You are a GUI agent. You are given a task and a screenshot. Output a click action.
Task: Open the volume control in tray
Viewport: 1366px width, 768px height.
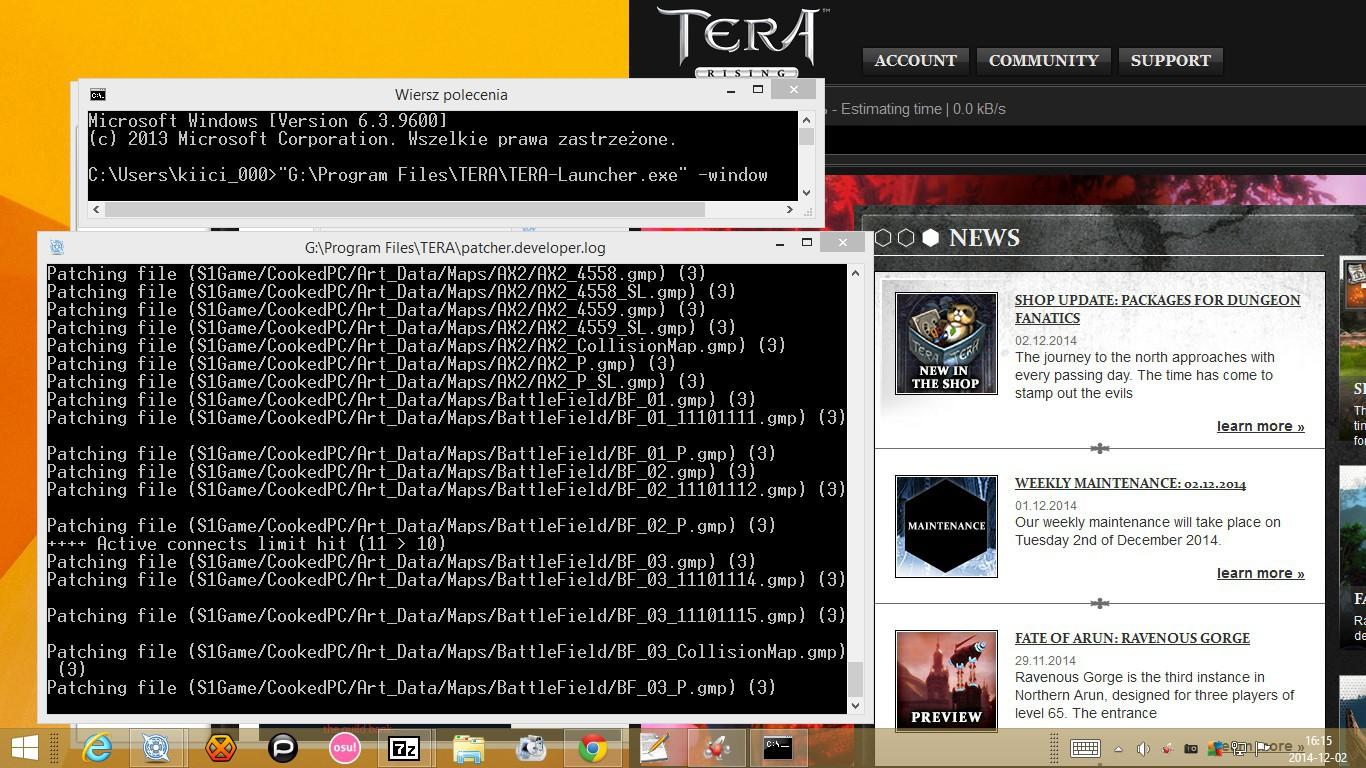tap(1142, 748)
